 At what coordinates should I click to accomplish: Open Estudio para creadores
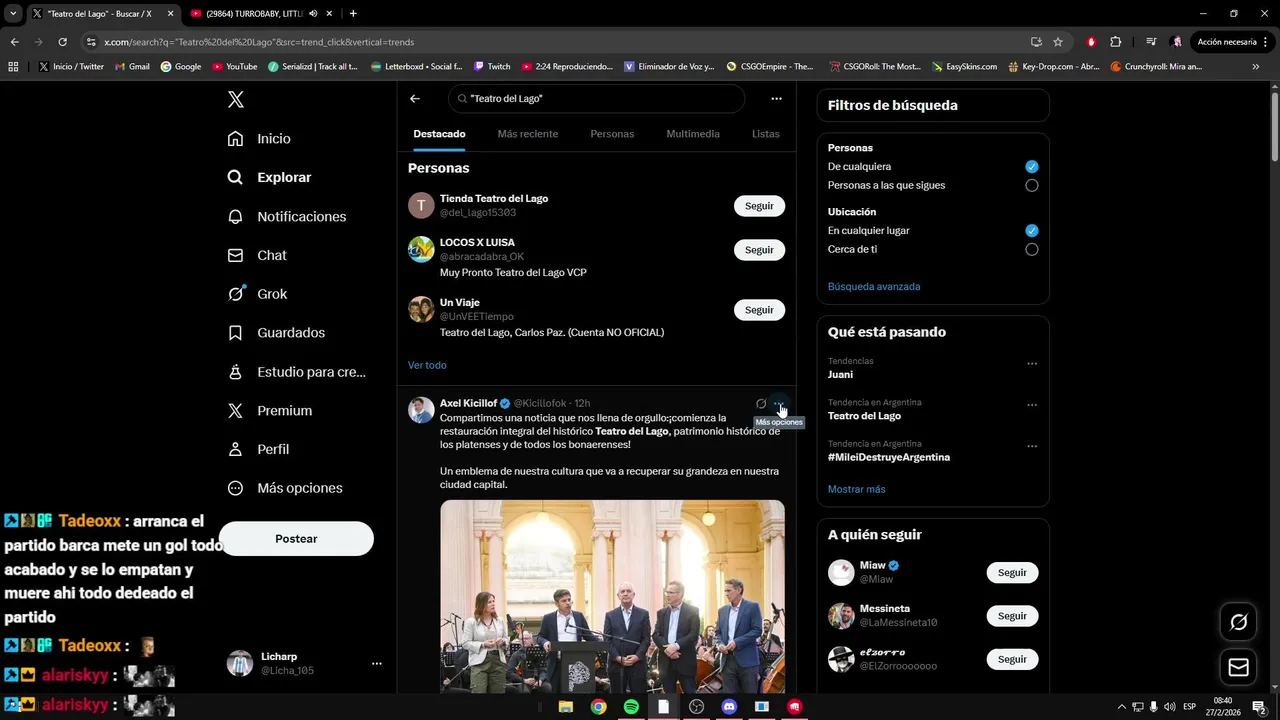[x=297, y=372]
